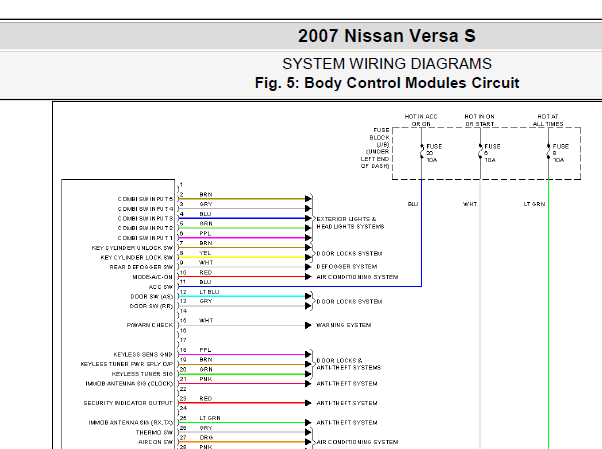This screenshot has width=602, height=449.
Task: Click the 'DOOR SW (RR)' label
Action: tap(151, 307)
